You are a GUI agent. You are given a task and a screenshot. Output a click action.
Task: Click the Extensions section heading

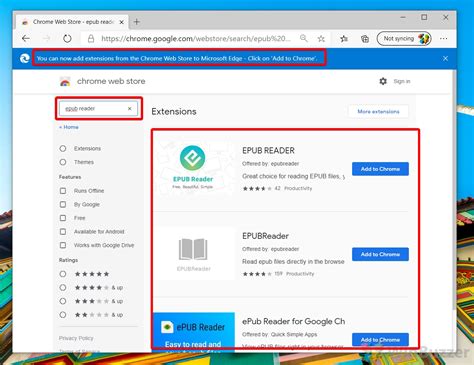pos(174,112)
